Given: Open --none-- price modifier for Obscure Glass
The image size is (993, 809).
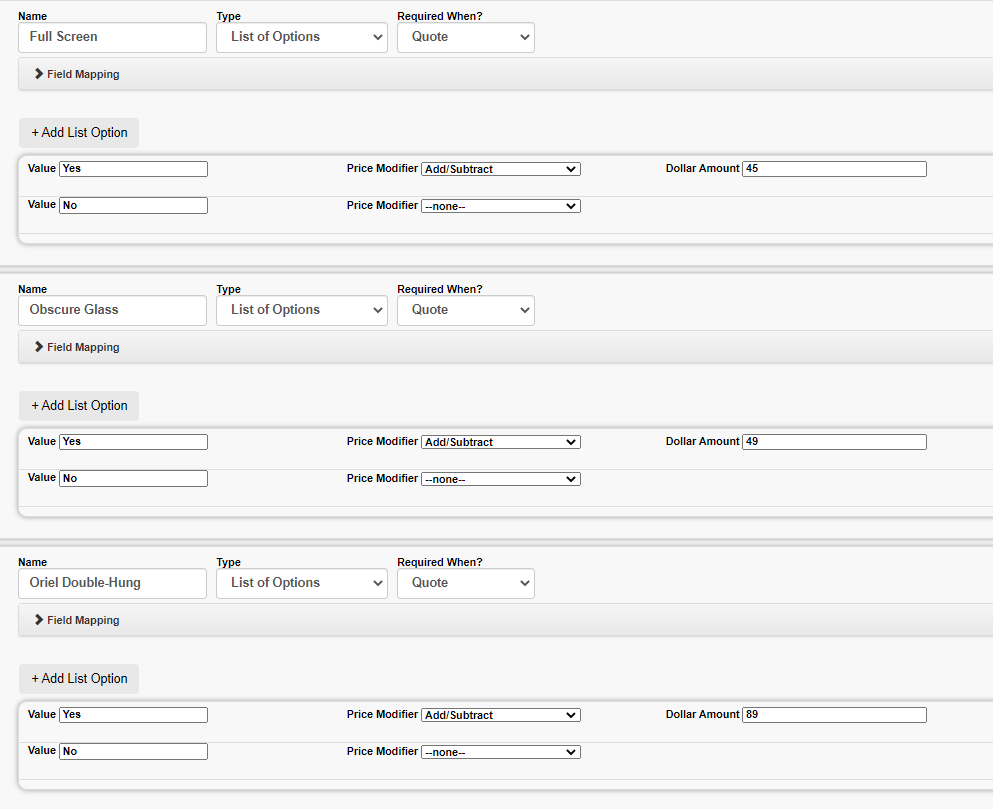Looking at the screenshot, I should [501, 479].
